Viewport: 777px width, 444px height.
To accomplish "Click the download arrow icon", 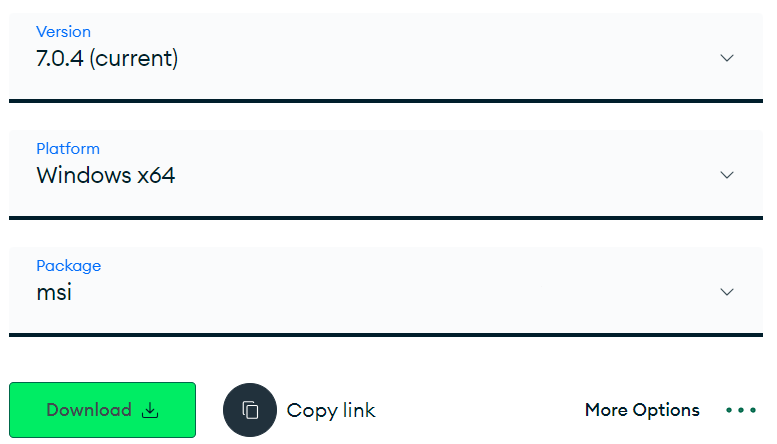I will (x=150, y=410).
